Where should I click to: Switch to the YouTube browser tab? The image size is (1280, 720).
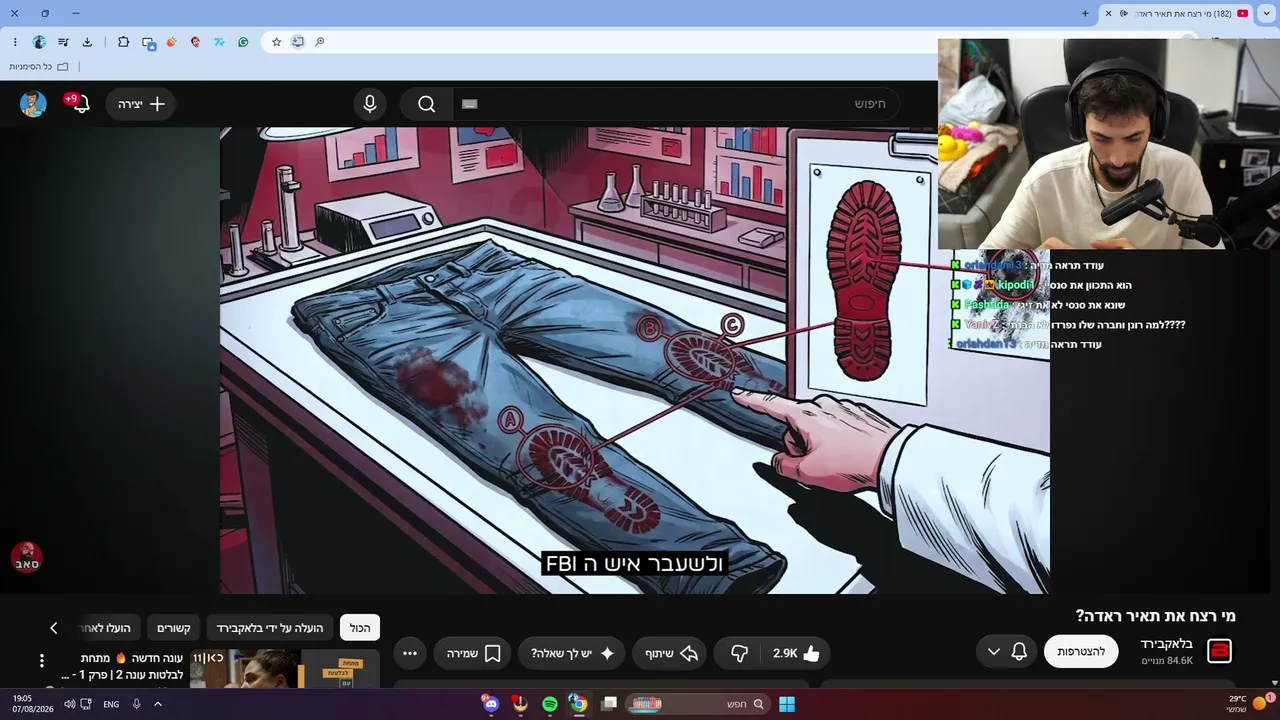tap(1177, 13)
